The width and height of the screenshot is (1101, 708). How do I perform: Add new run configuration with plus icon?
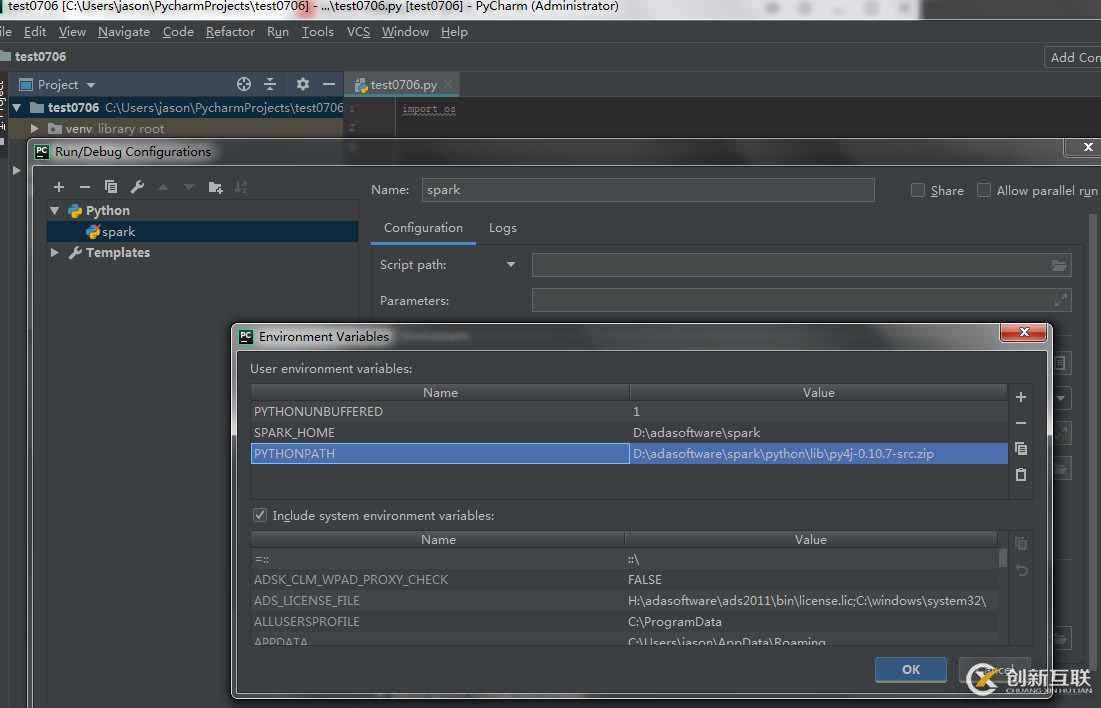coord(59,187)
